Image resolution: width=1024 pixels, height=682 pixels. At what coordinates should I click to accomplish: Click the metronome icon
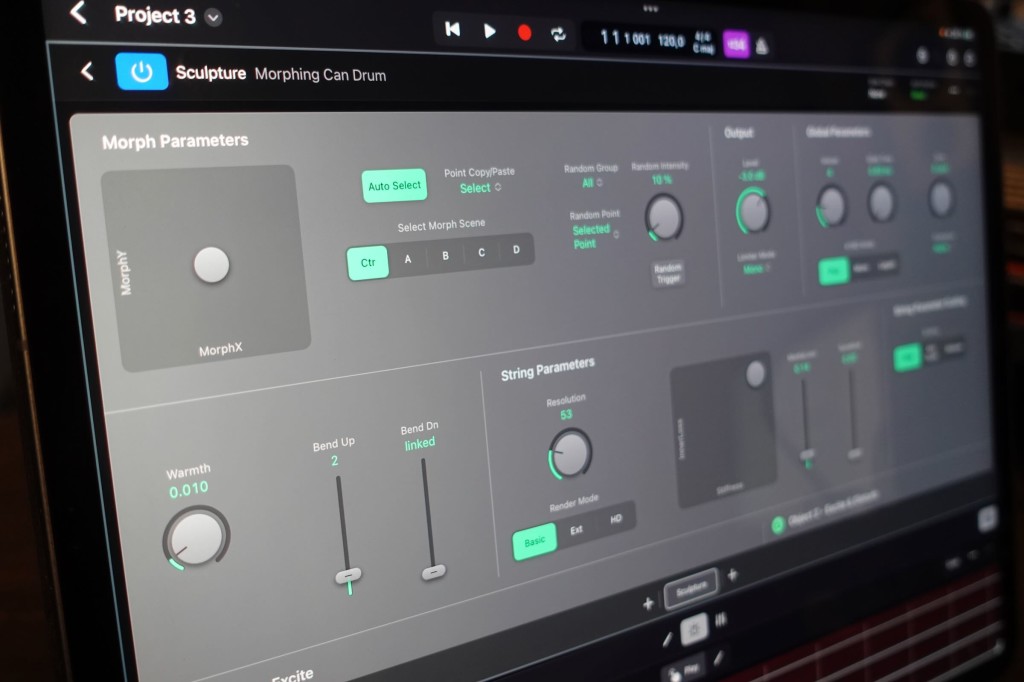coord(763,46)
